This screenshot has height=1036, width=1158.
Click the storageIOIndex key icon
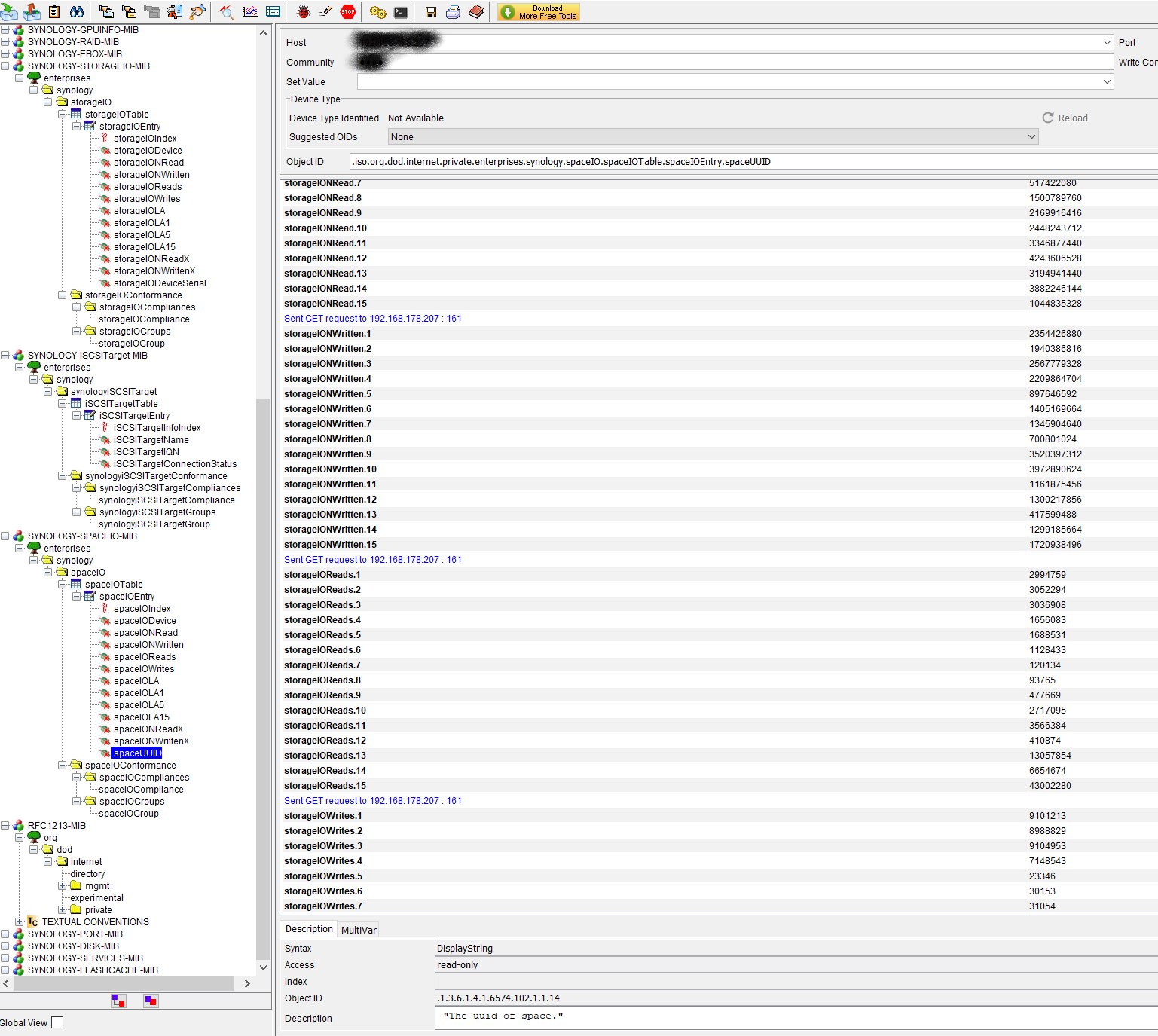pyautogui.click(x=105, y=139)
